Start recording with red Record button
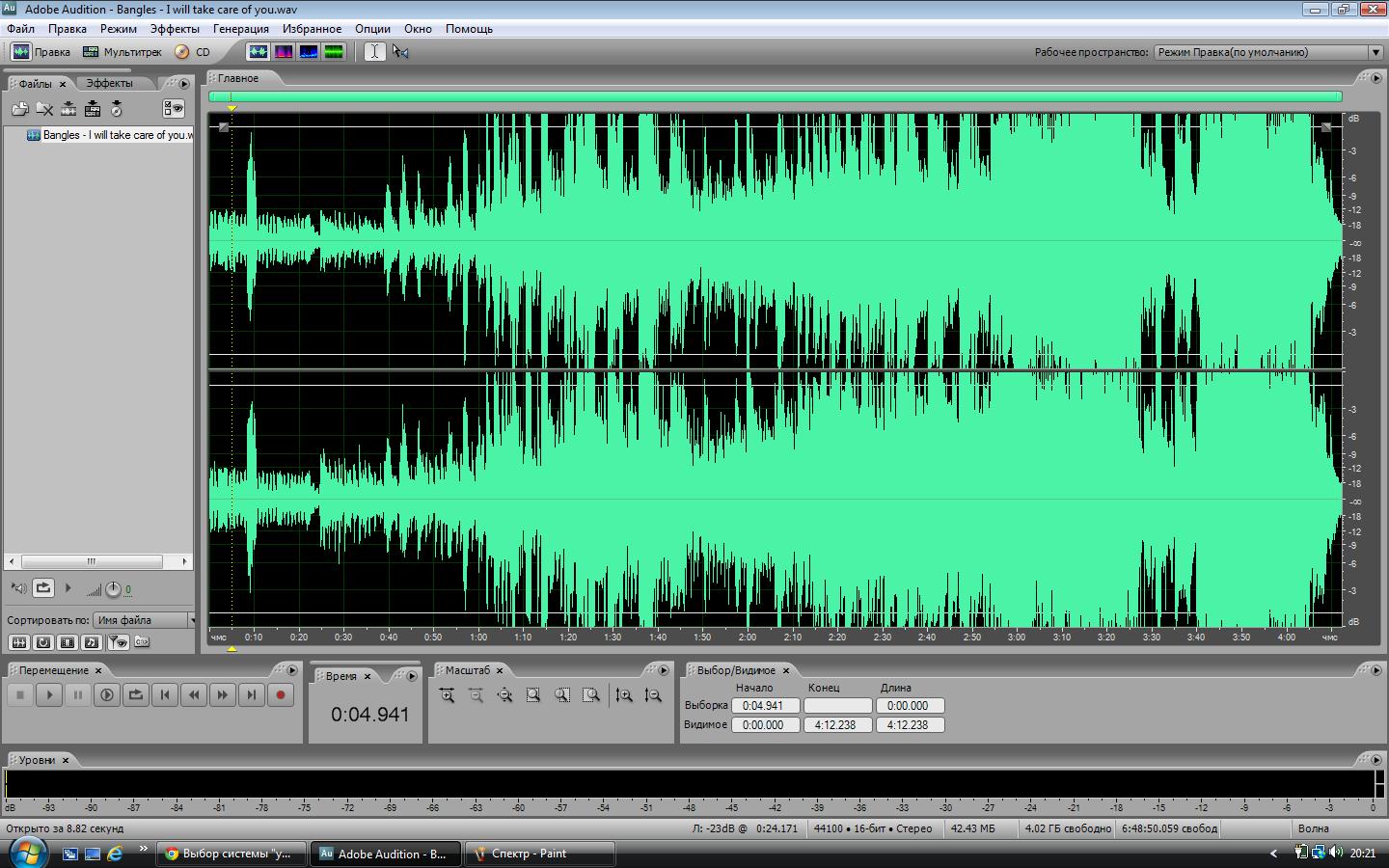Image resolution: width=1389 pixels, height=868 pixels. pos(281,694)
